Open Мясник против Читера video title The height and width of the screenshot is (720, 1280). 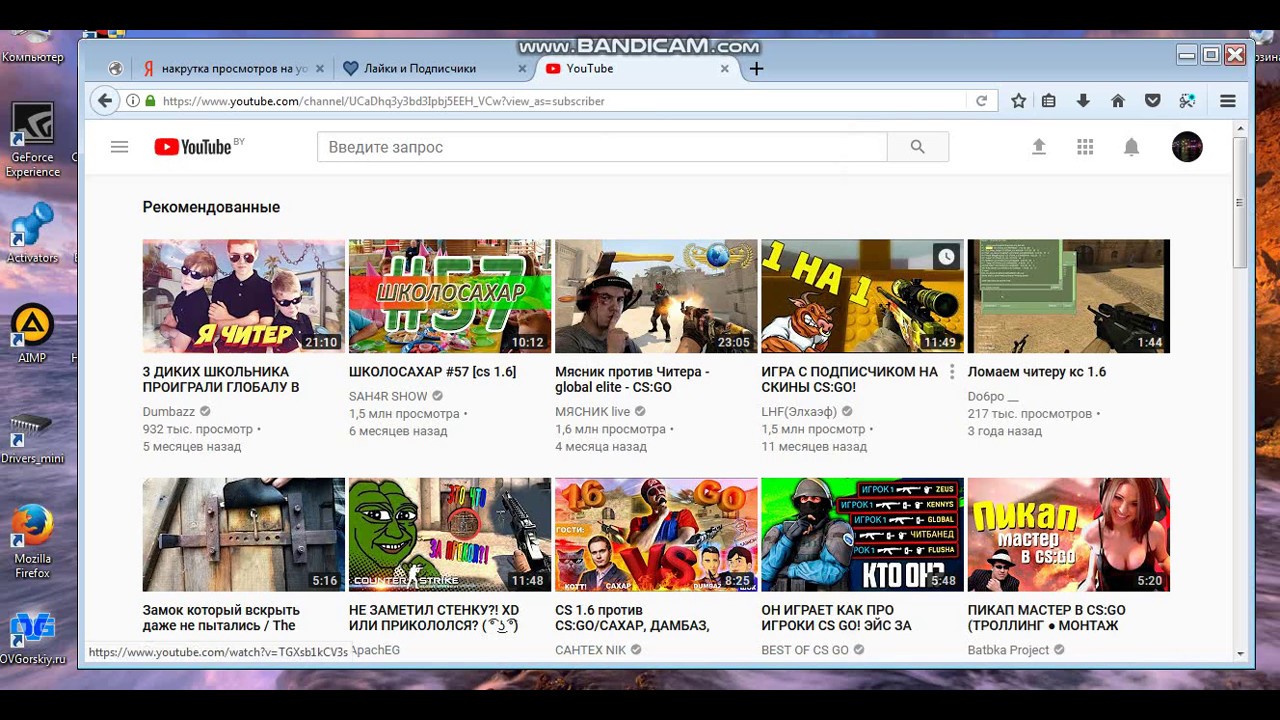[x=632, y=379]
